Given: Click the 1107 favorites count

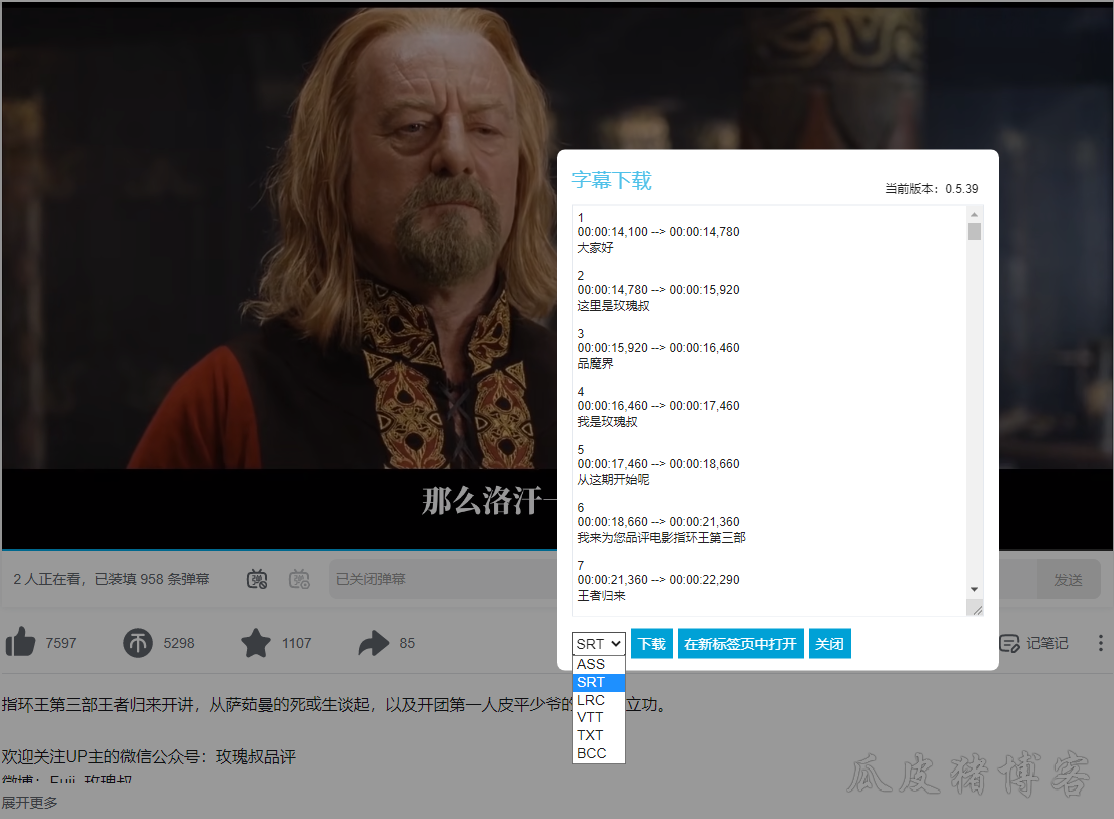Looking at the screenshot, I should 296,643.
